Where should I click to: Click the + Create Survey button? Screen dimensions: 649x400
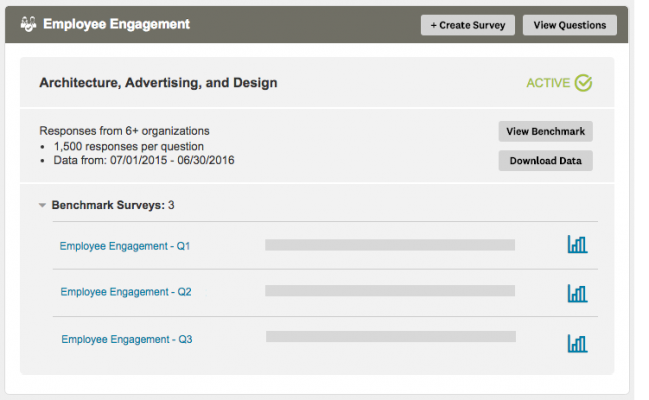(468, 25)
